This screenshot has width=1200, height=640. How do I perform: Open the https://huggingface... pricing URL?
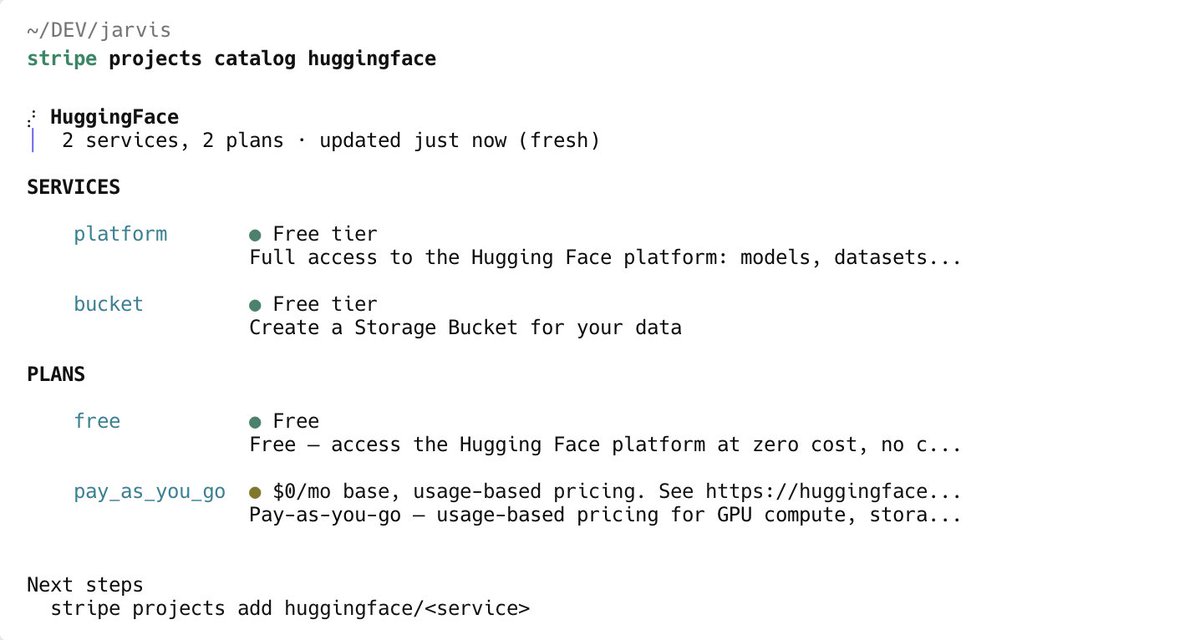point(833,492)
